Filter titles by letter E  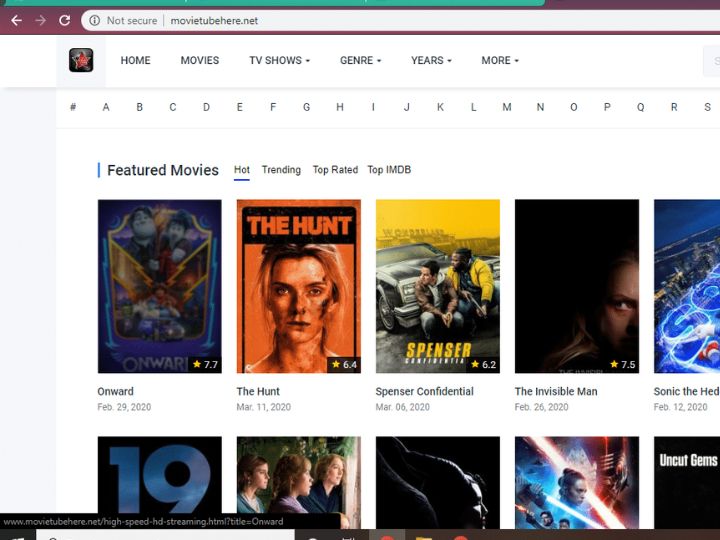pyautogui.click(x=240, y=107)
